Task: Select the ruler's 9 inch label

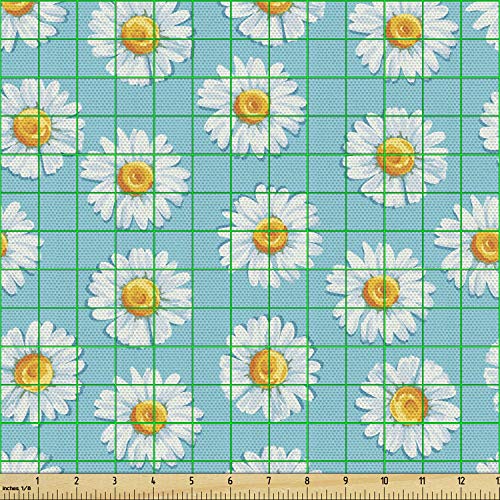Action: tap(346, 480)
